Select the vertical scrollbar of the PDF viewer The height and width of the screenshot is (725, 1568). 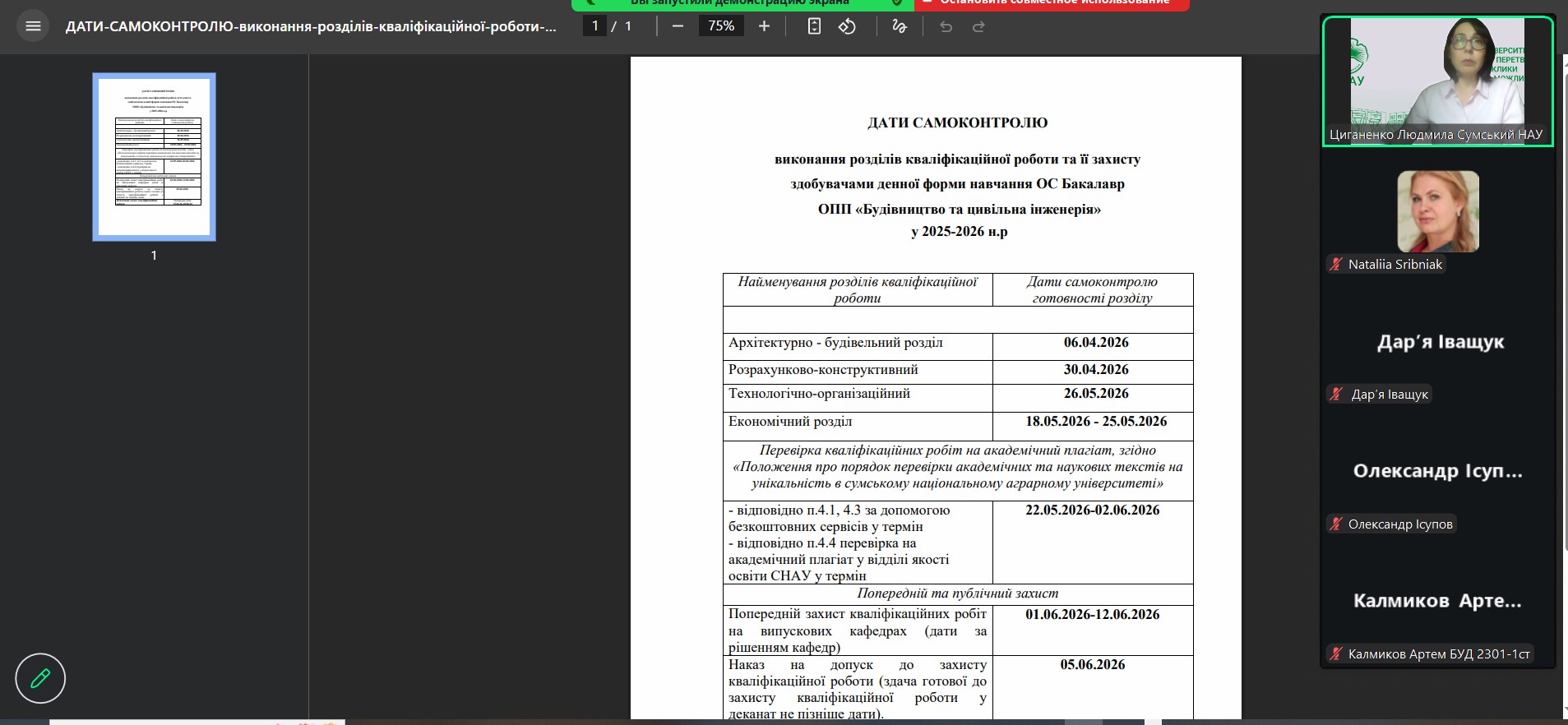pos(1564,386)
